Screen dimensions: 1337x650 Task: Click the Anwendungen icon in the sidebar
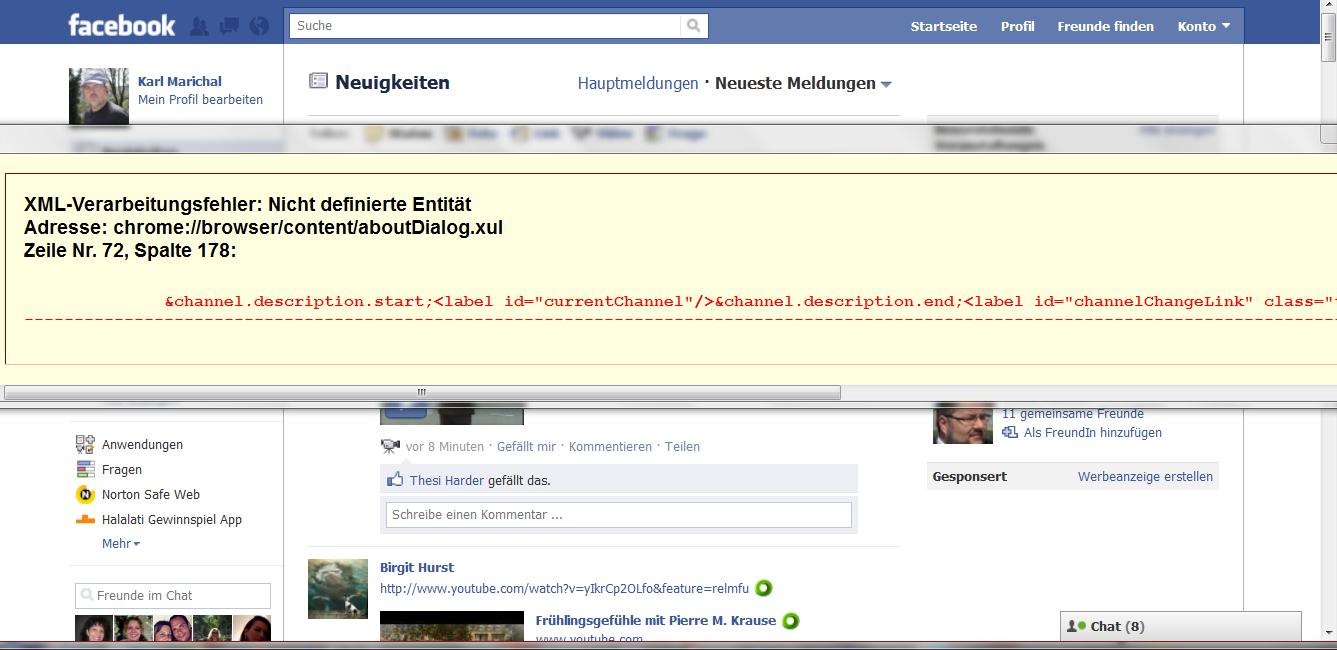[x=85, y=444]
